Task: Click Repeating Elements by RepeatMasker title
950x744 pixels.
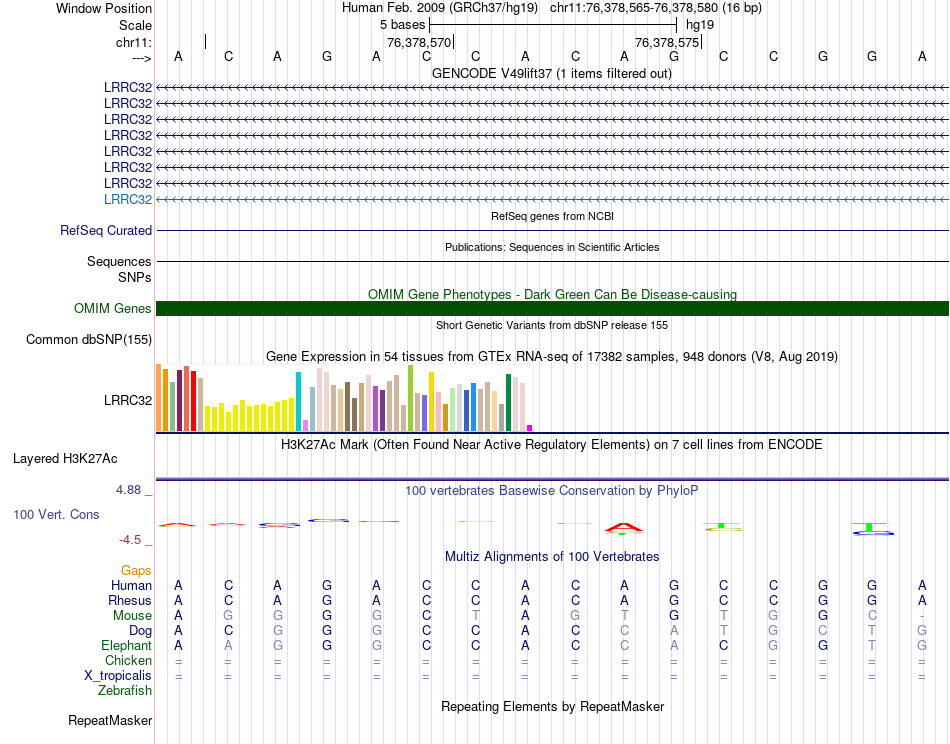Action: [552, 707]
